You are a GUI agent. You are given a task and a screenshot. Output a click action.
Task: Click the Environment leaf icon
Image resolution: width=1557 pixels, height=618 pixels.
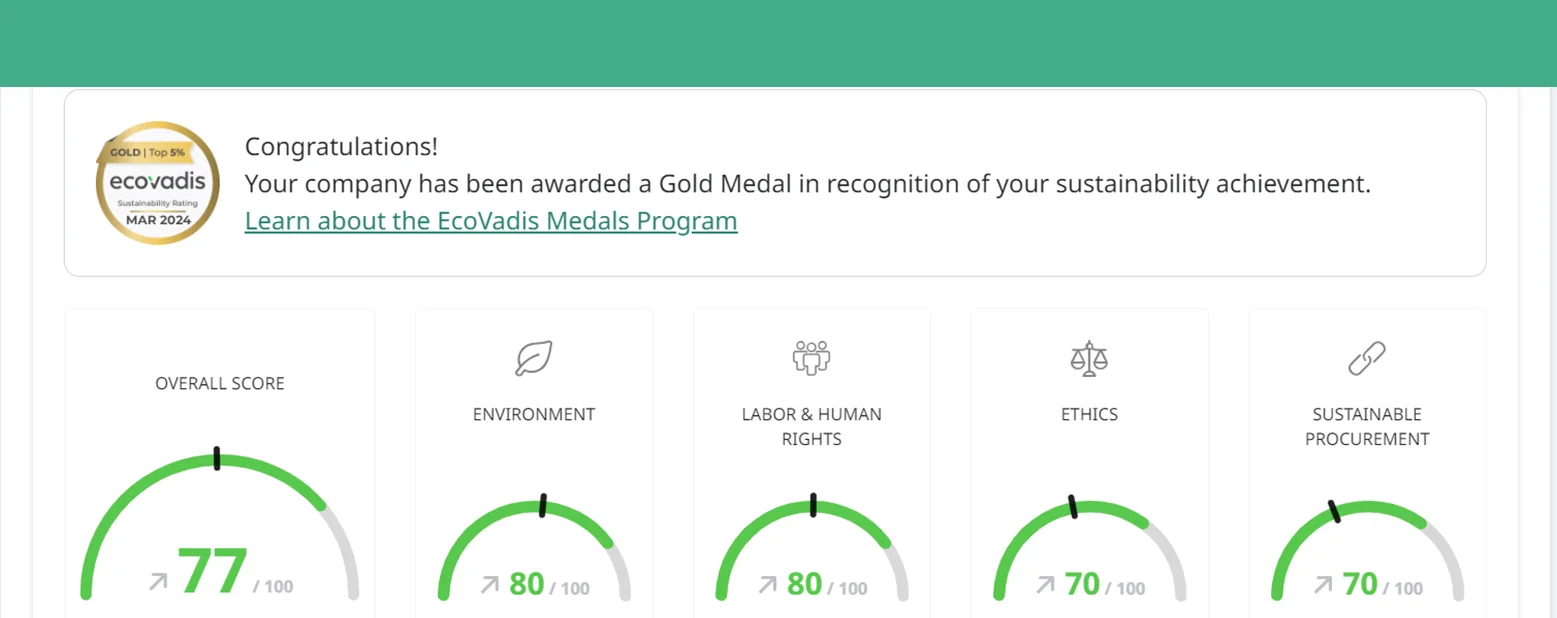(534, 358)
